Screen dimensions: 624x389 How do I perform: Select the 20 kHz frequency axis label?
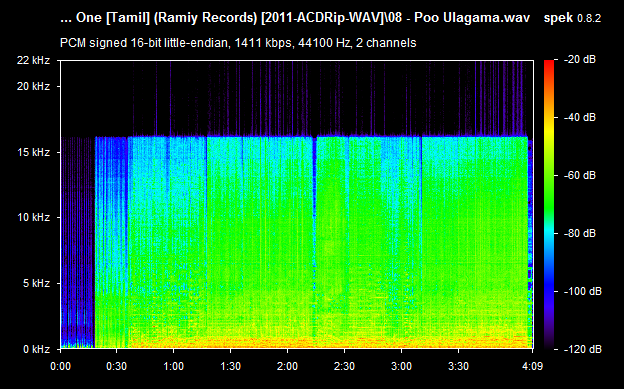point(33,86)
